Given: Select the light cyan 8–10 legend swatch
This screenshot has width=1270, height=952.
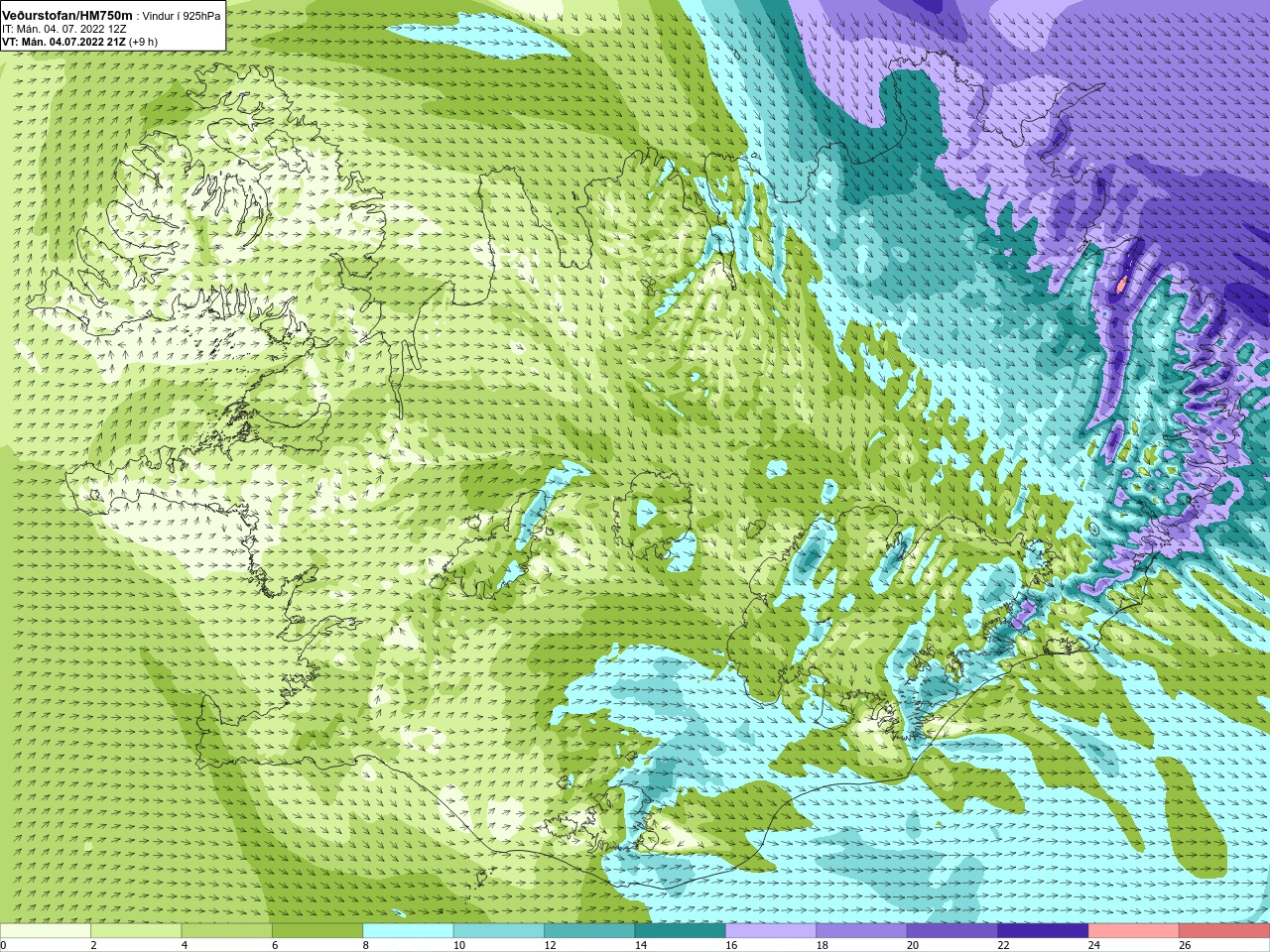Looking at the screenshot, I should [408, 930].
